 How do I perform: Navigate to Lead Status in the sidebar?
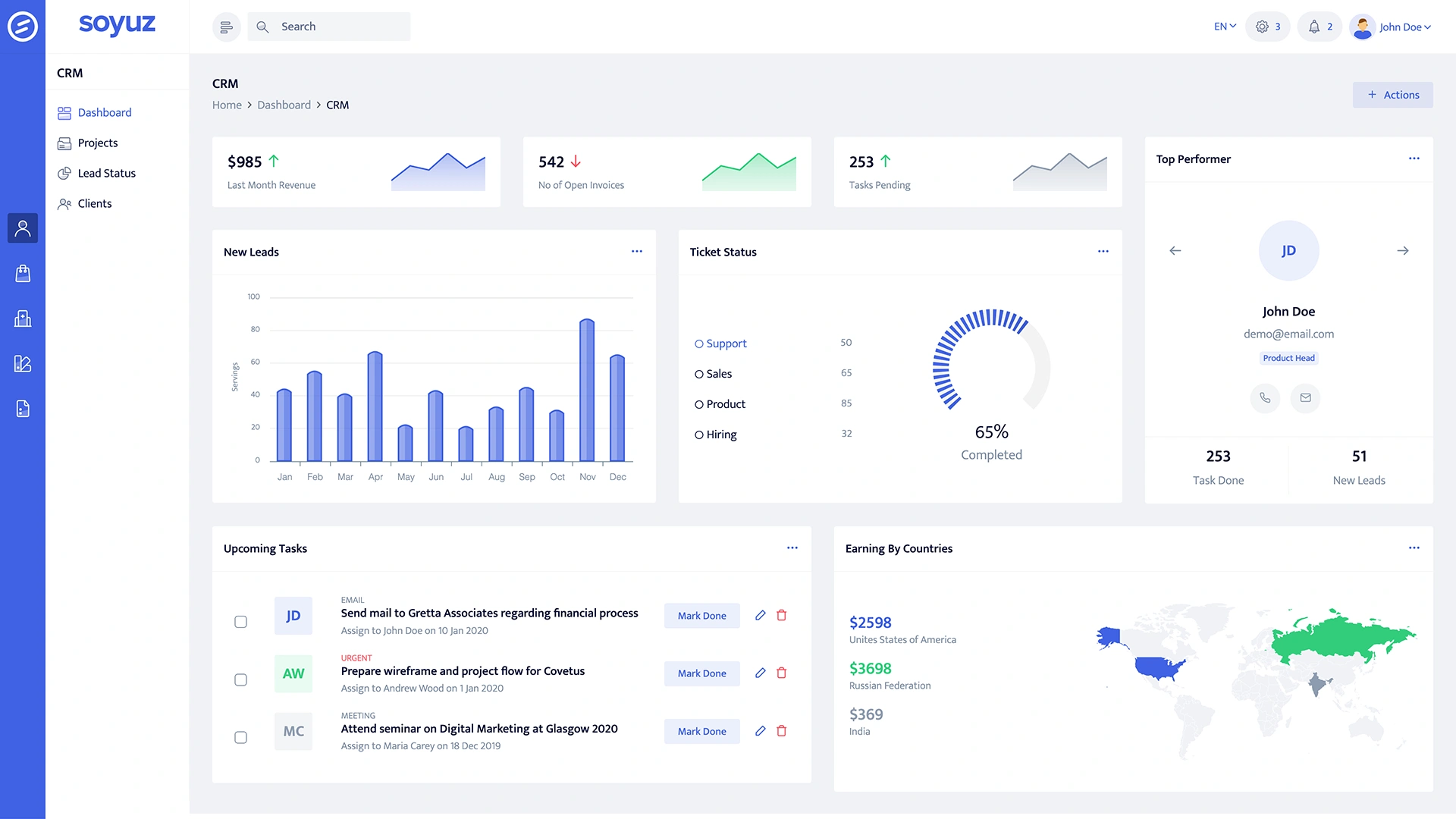click(x=106, y=173)
